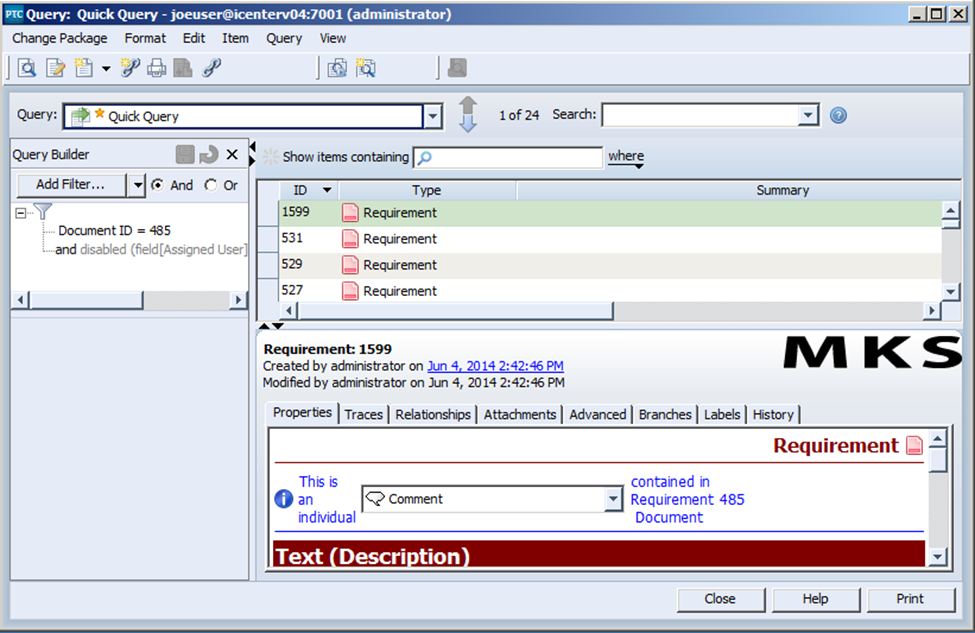This screenshot has width=975, height=633.
Task: Switch to the Labels tab
Action: pyautogui.click(x=722, y=414)
